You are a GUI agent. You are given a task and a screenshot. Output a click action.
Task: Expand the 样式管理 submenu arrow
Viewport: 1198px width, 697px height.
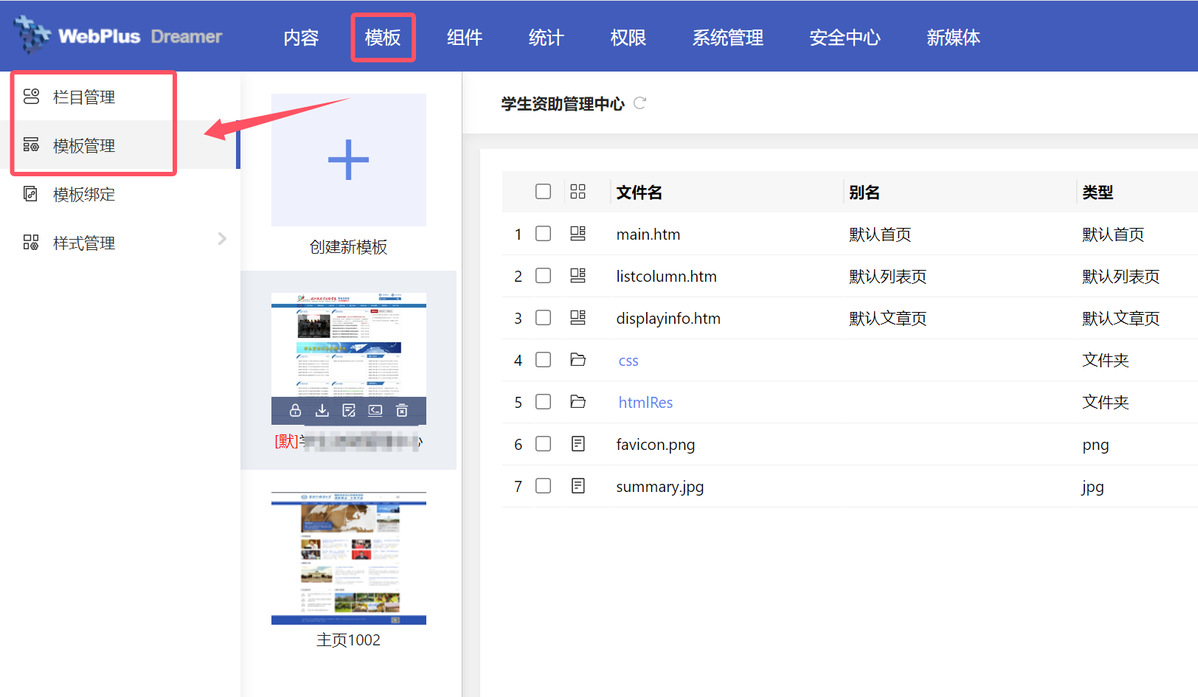click(x=222, y=239)
